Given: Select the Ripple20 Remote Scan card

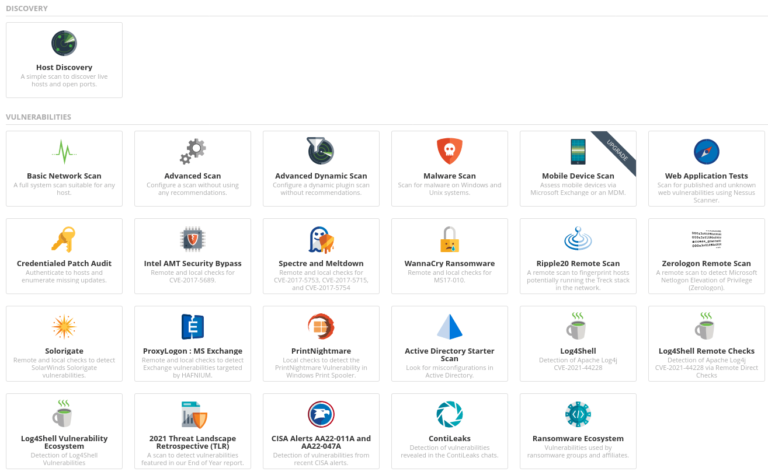Looking at the screenshot, I should 578,256.
